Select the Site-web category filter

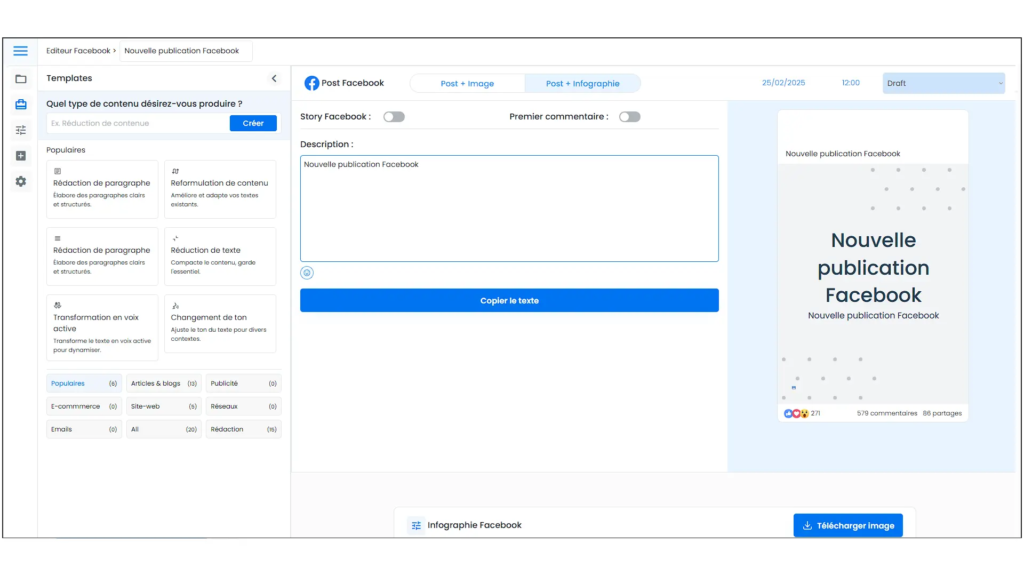tap(163, 406)
